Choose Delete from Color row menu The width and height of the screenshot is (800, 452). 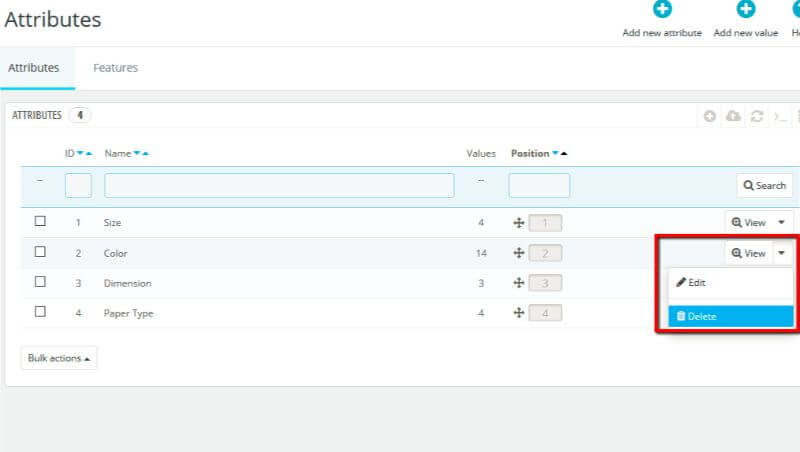pyautogui.click(x=731, y=316)
